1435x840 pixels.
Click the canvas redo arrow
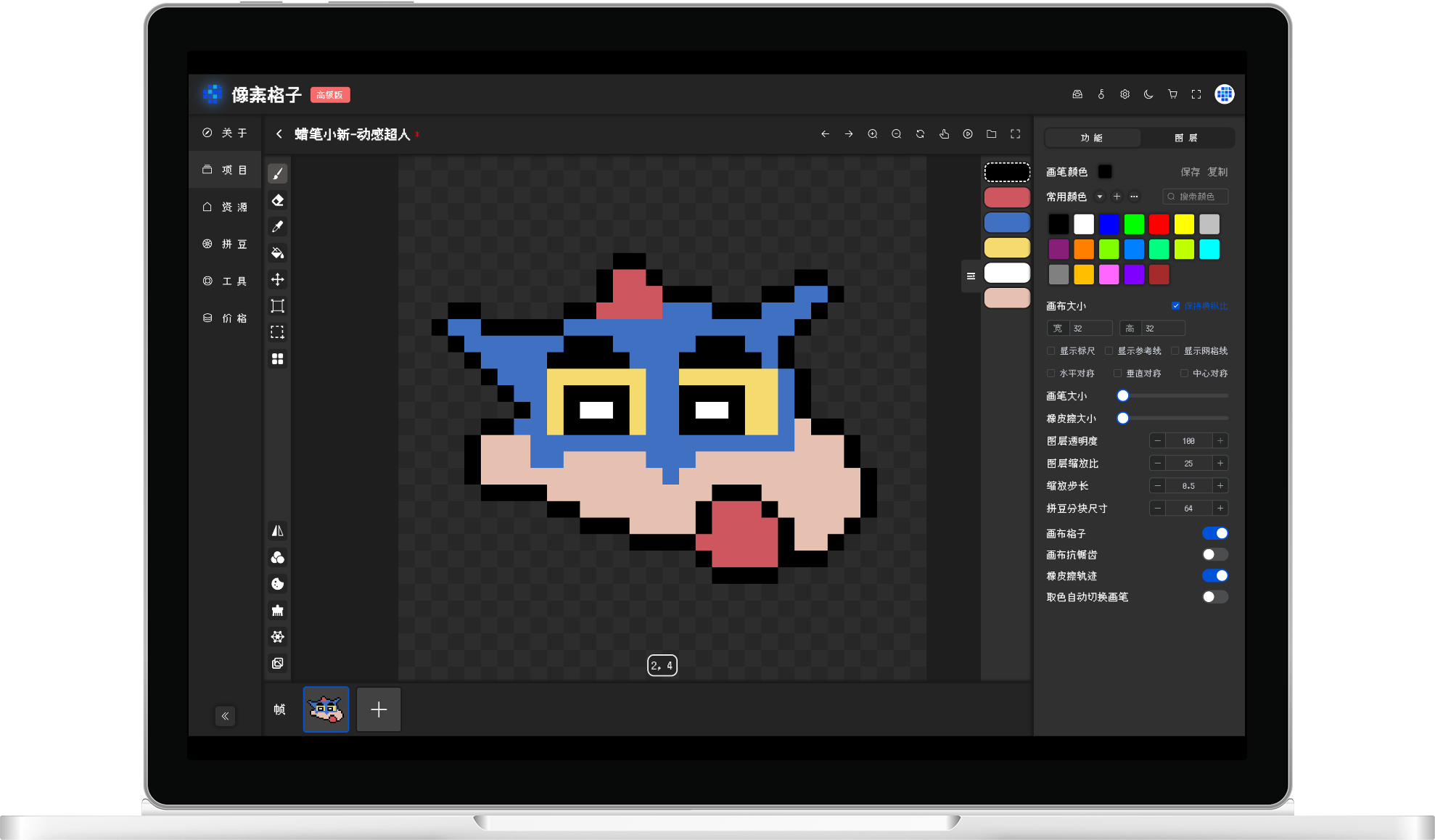pos(849,134)
